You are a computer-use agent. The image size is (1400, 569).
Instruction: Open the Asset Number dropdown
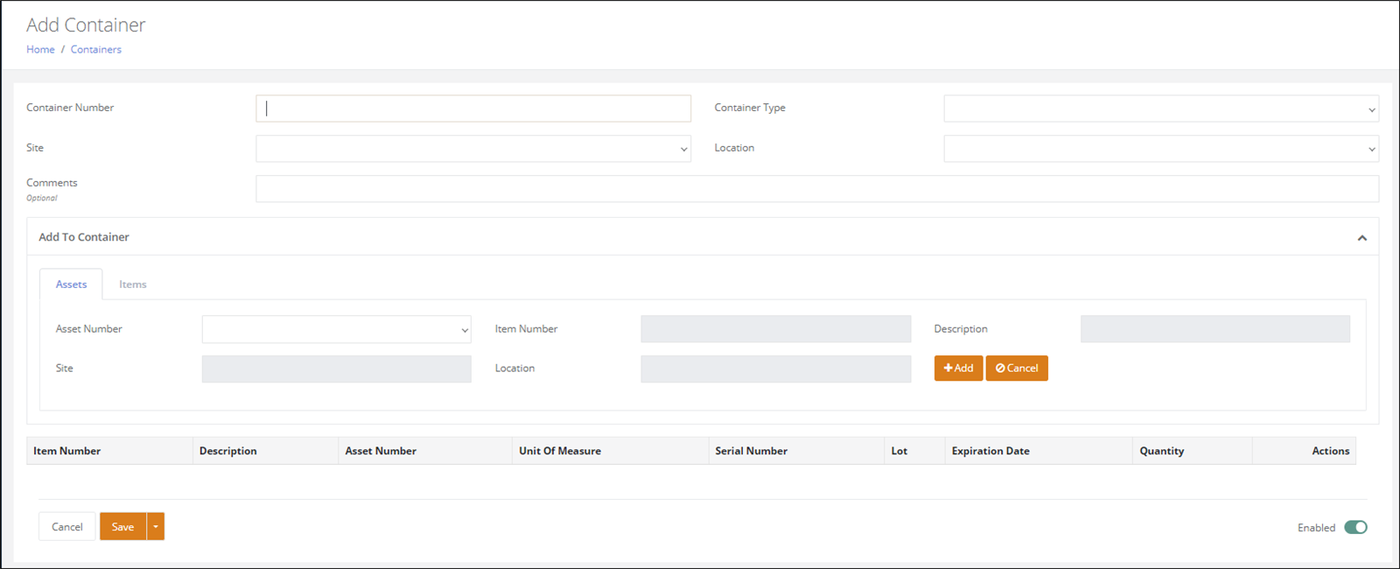pyautogui.click(x=336, y=329)
